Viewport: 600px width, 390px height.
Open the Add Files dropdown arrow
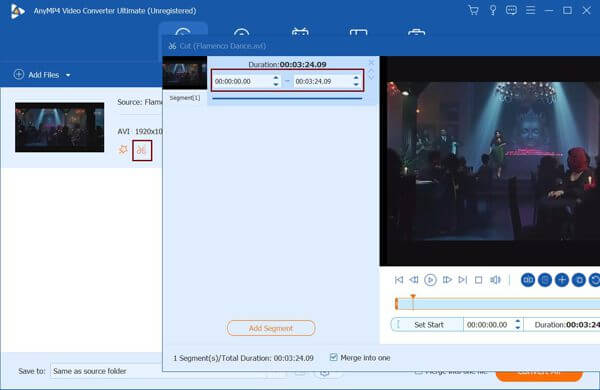point(68,75)
